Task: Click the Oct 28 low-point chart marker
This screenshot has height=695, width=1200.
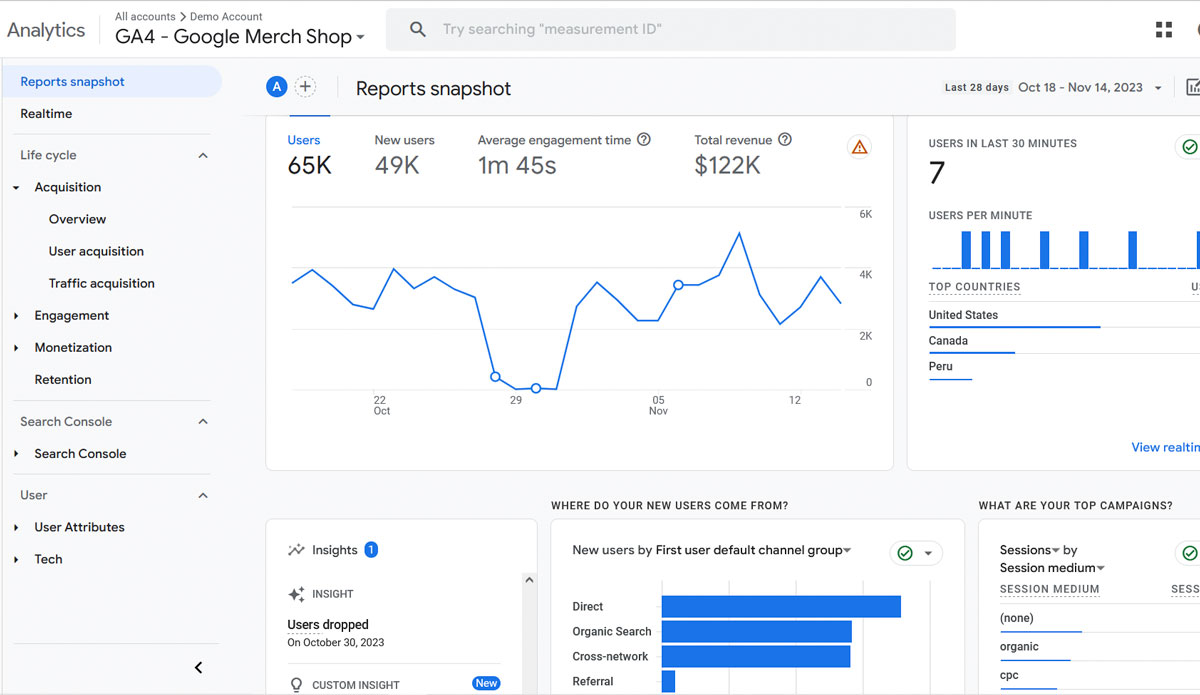Action: tap(495, 377)
